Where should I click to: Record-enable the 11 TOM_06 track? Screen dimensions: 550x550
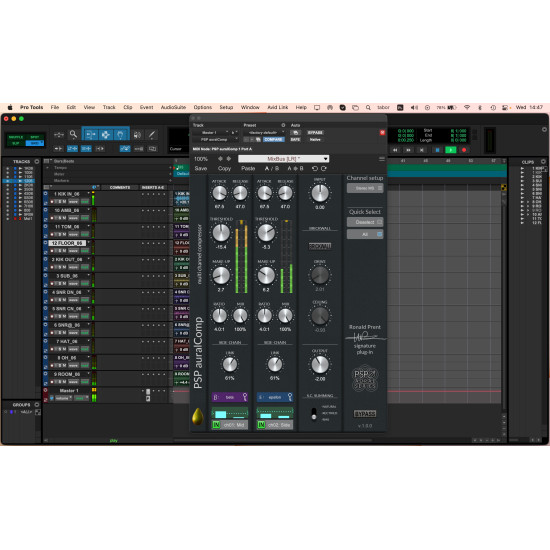tap(52, 234)
